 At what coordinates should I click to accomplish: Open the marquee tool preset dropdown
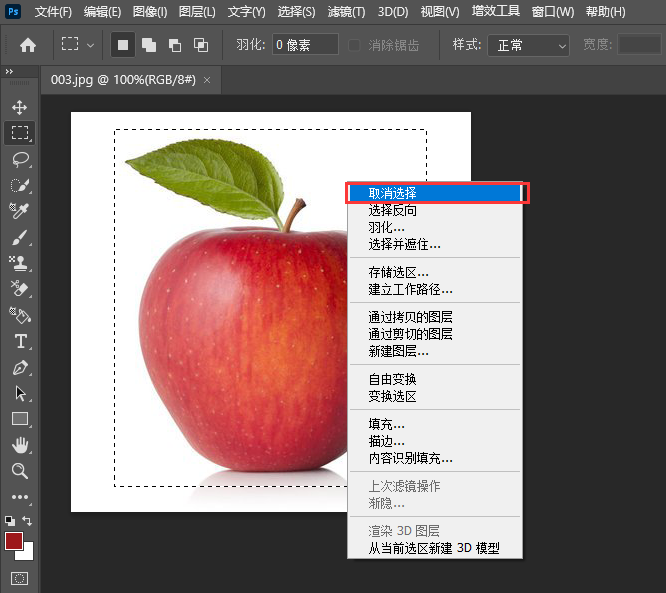(x=90, y=45)
